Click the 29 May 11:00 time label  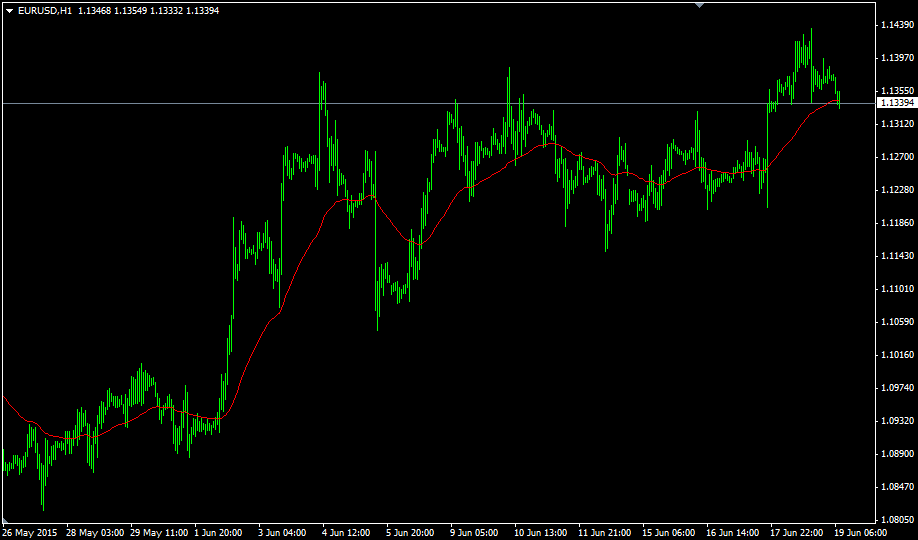[x=159, y=533]
